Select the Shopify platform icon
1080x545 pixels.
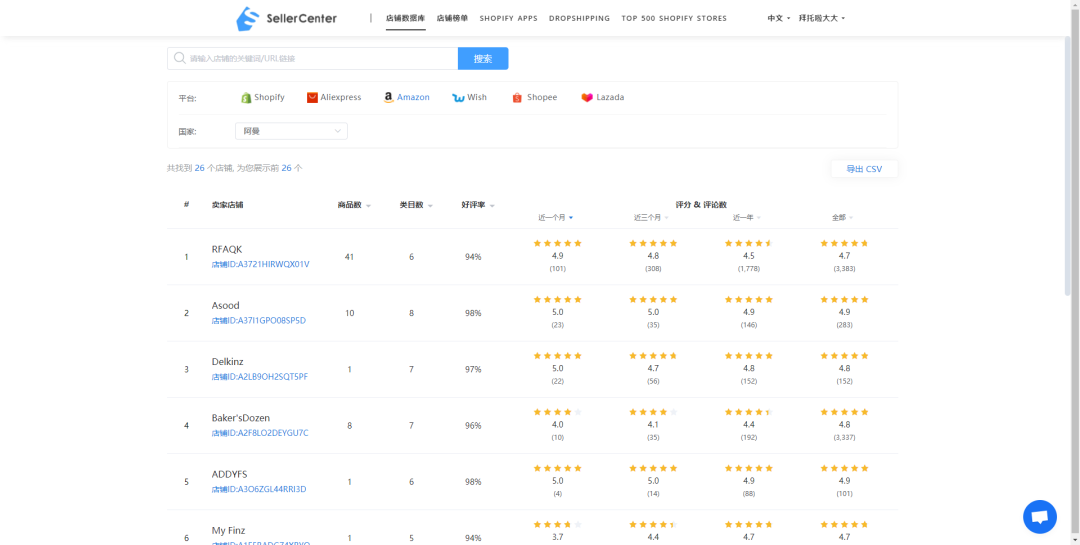[246, 98]
